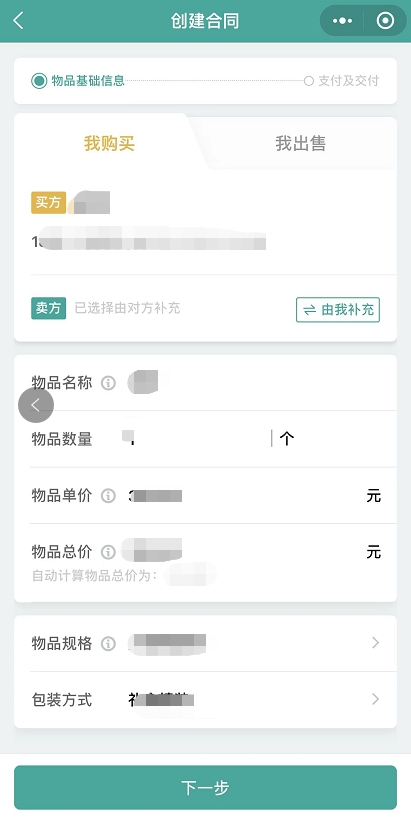Expand the 包装方式 row chevron
This screenshot has width=411, height=820.
pos(375,699)
